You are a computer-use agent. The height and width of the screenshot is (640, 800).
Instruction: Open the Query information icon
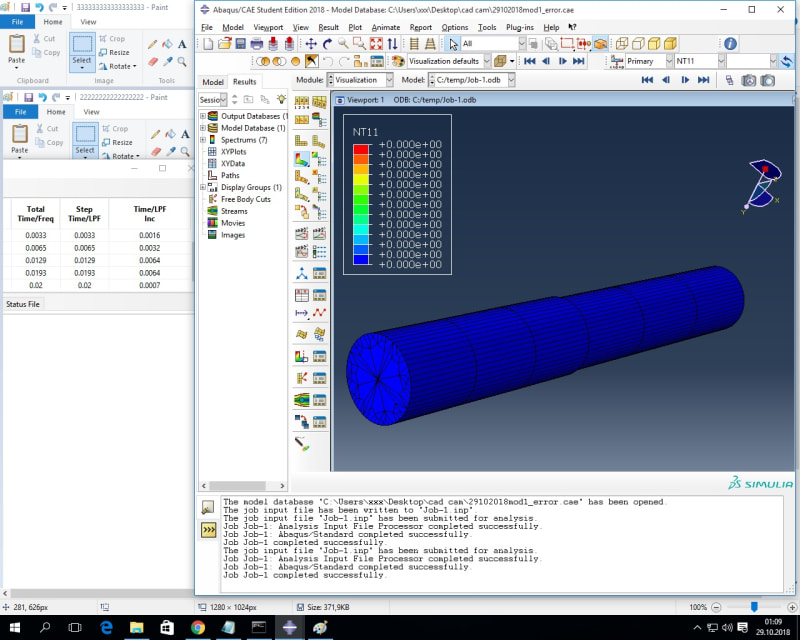pos(730,44)
